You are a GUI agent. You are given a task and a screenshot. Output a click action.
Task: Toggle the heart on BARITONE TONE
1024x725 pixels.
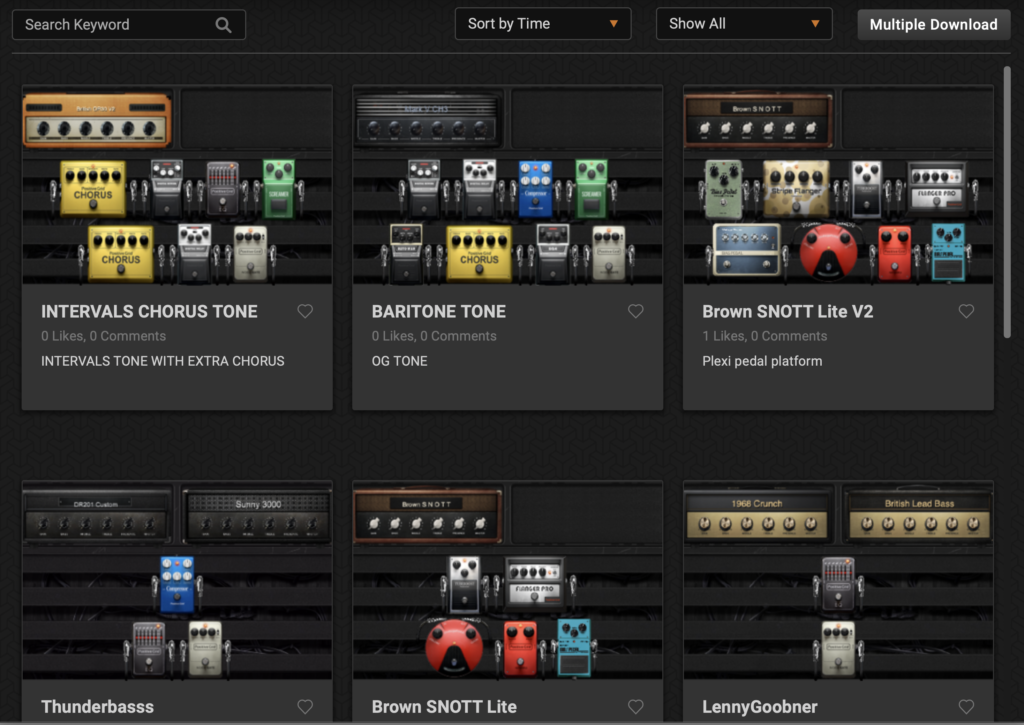coord(635,312)
